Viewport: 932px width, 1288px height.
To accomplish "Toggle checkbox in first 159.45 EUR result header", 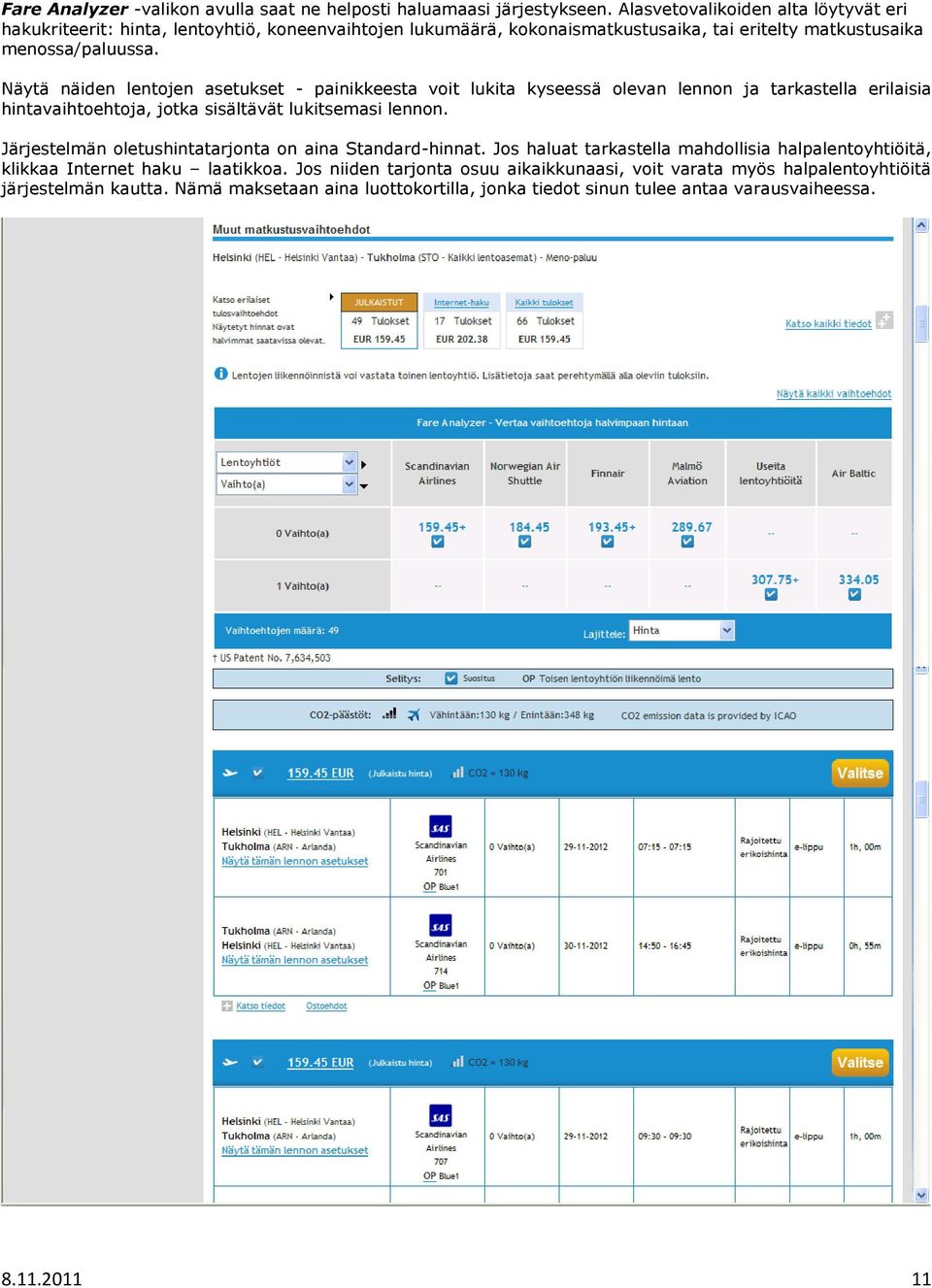I will (x=258, y=774).
